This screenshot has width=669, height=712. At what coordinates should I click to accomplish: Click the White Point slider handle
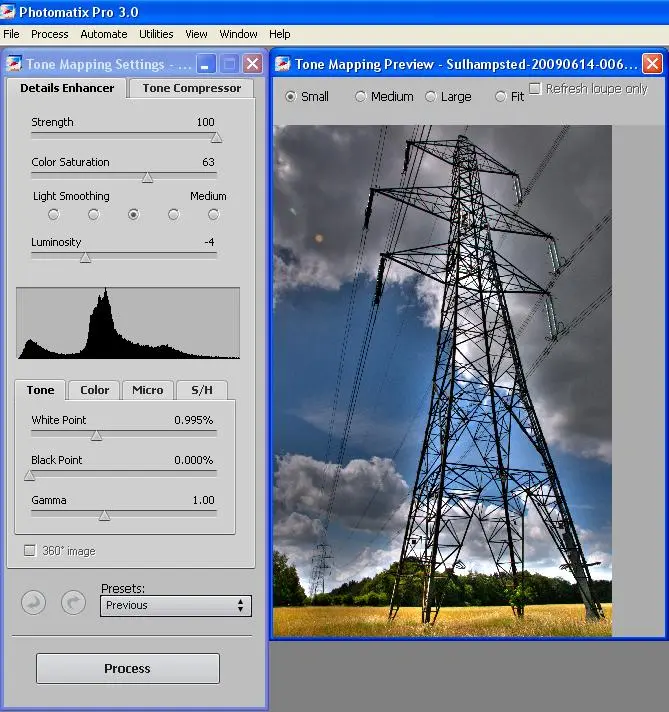pyautogui.click(x=96, y=435)
